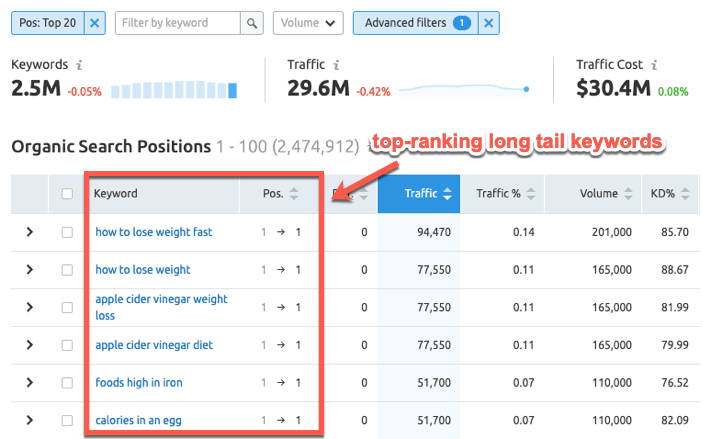Focus the Filter by keyword field
This screenshot has height=439, width=703.
(178, 23)
